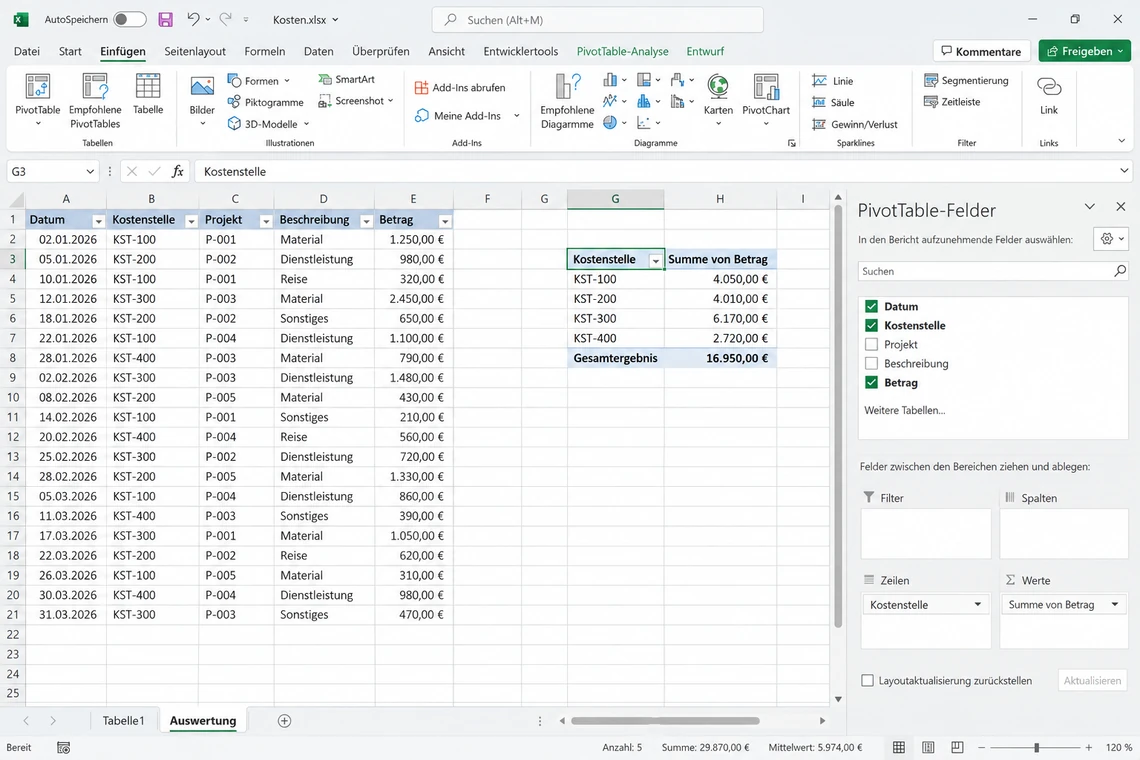Insert a Linie sparkline
This screenshot has width=1140, height=760.
pos(833,81)
